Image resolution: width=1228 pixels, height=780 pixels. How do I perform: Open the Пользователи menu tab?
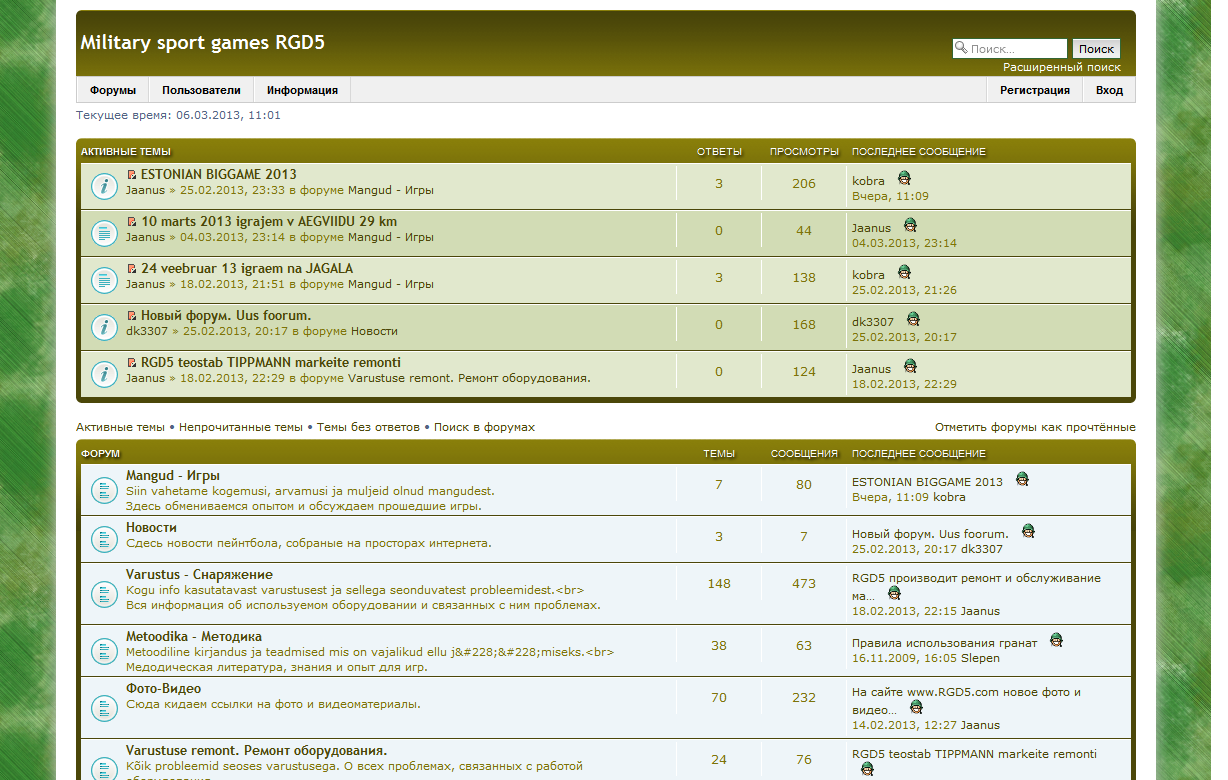201,90
